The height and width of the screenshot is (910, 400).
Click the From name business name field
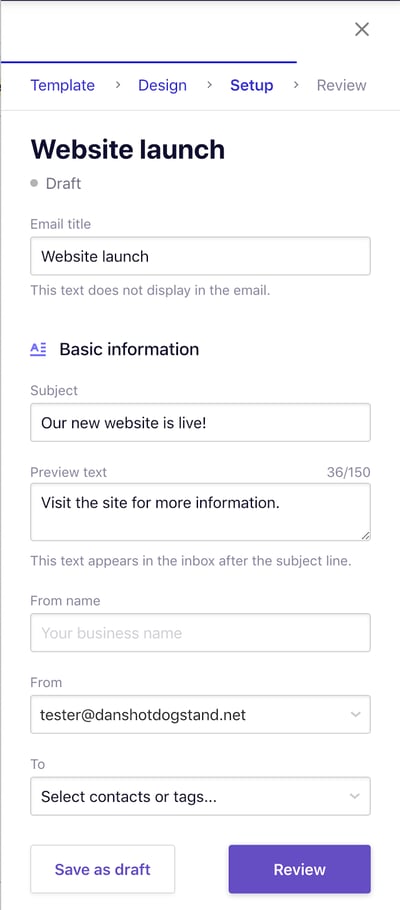(x=200, y=633)
